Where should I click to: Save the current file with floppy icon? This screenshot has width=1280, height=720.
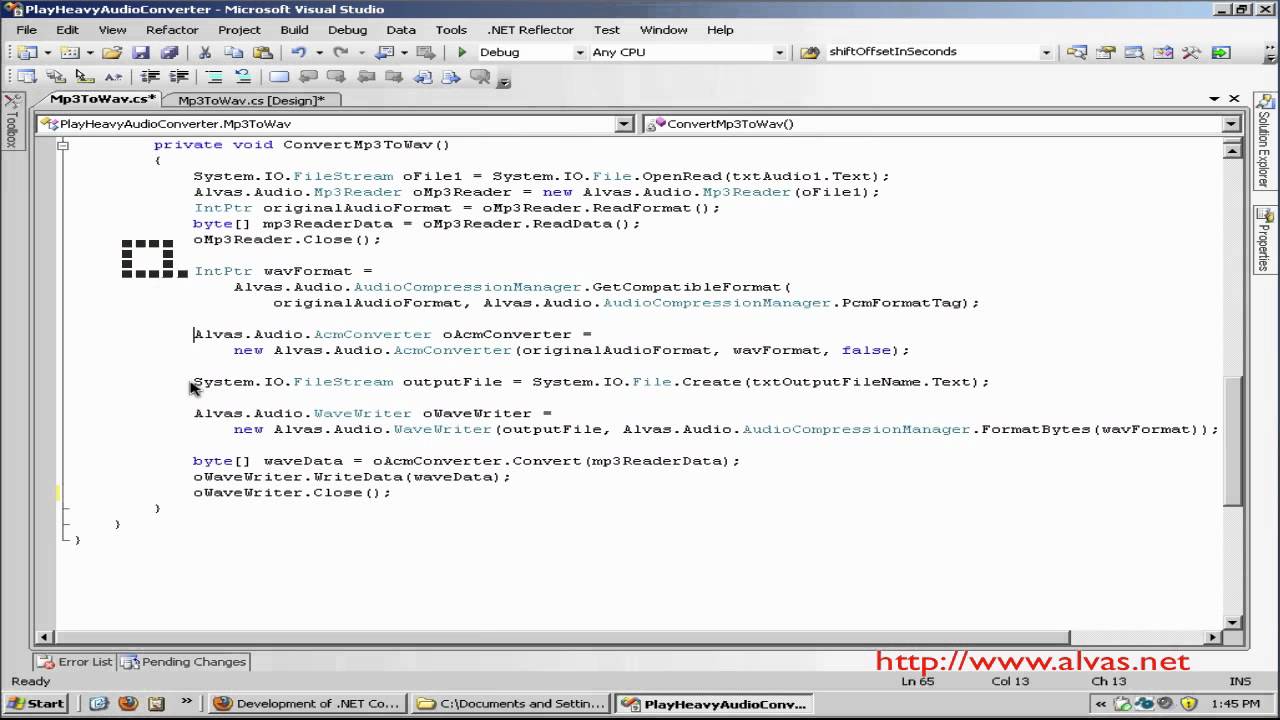(141, 52)
